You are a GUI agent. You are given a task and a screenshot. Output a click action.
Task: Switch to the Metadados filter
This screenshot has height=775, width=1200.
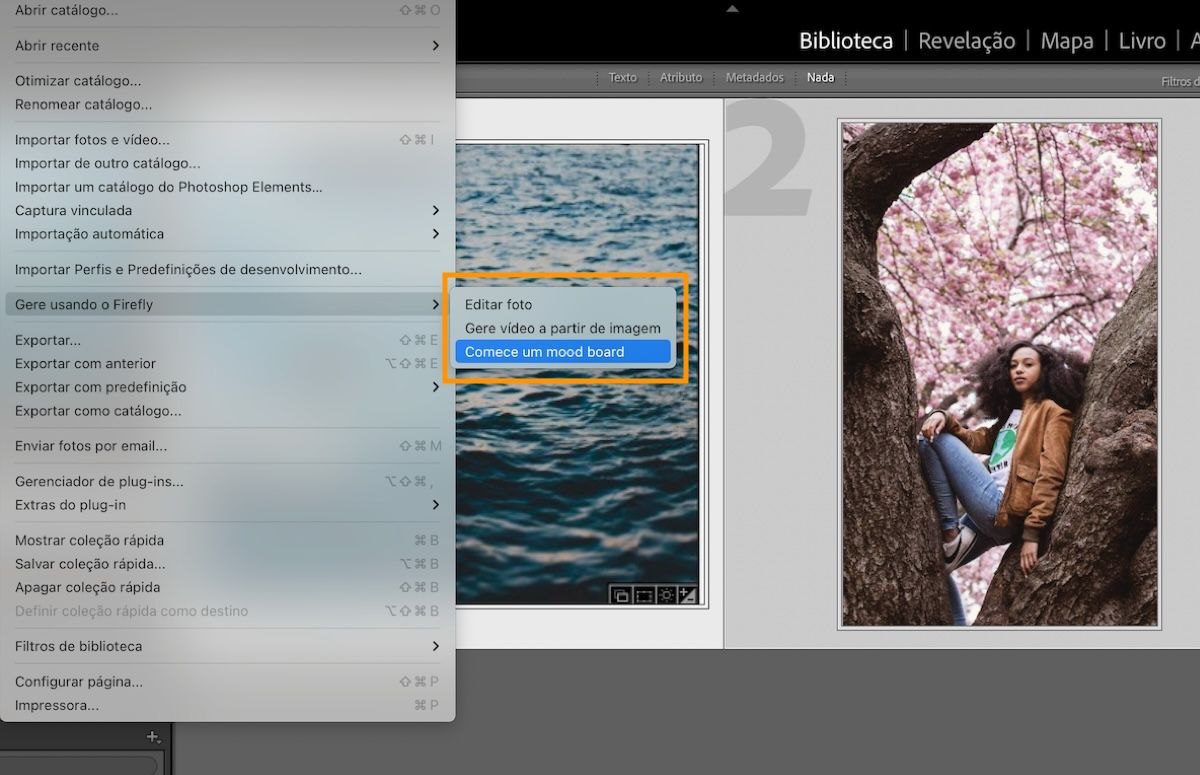coord(754,76)
